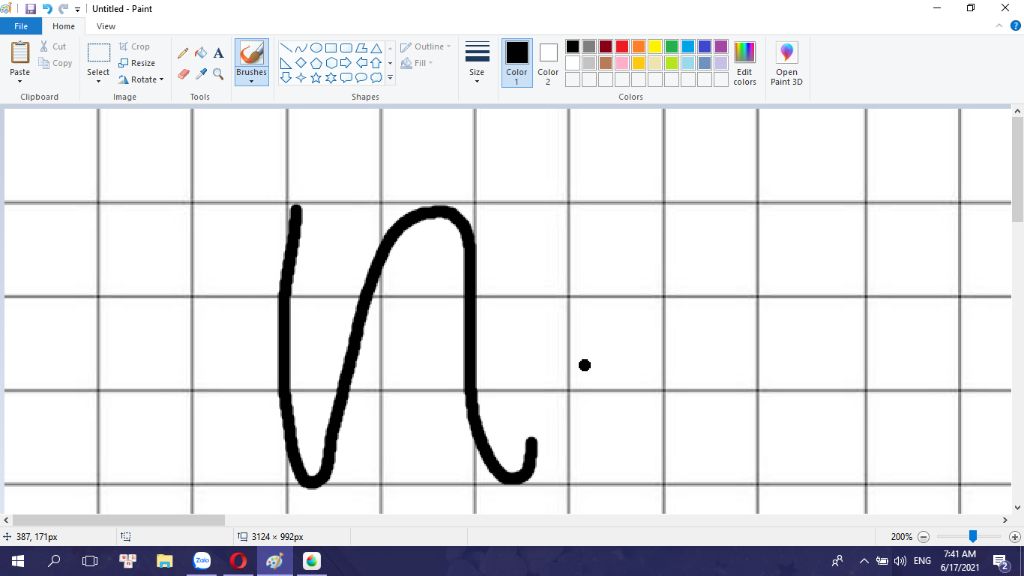Click the Save icon in title bar
This screenshot has height=576, width=1024.
coord(30,9)
